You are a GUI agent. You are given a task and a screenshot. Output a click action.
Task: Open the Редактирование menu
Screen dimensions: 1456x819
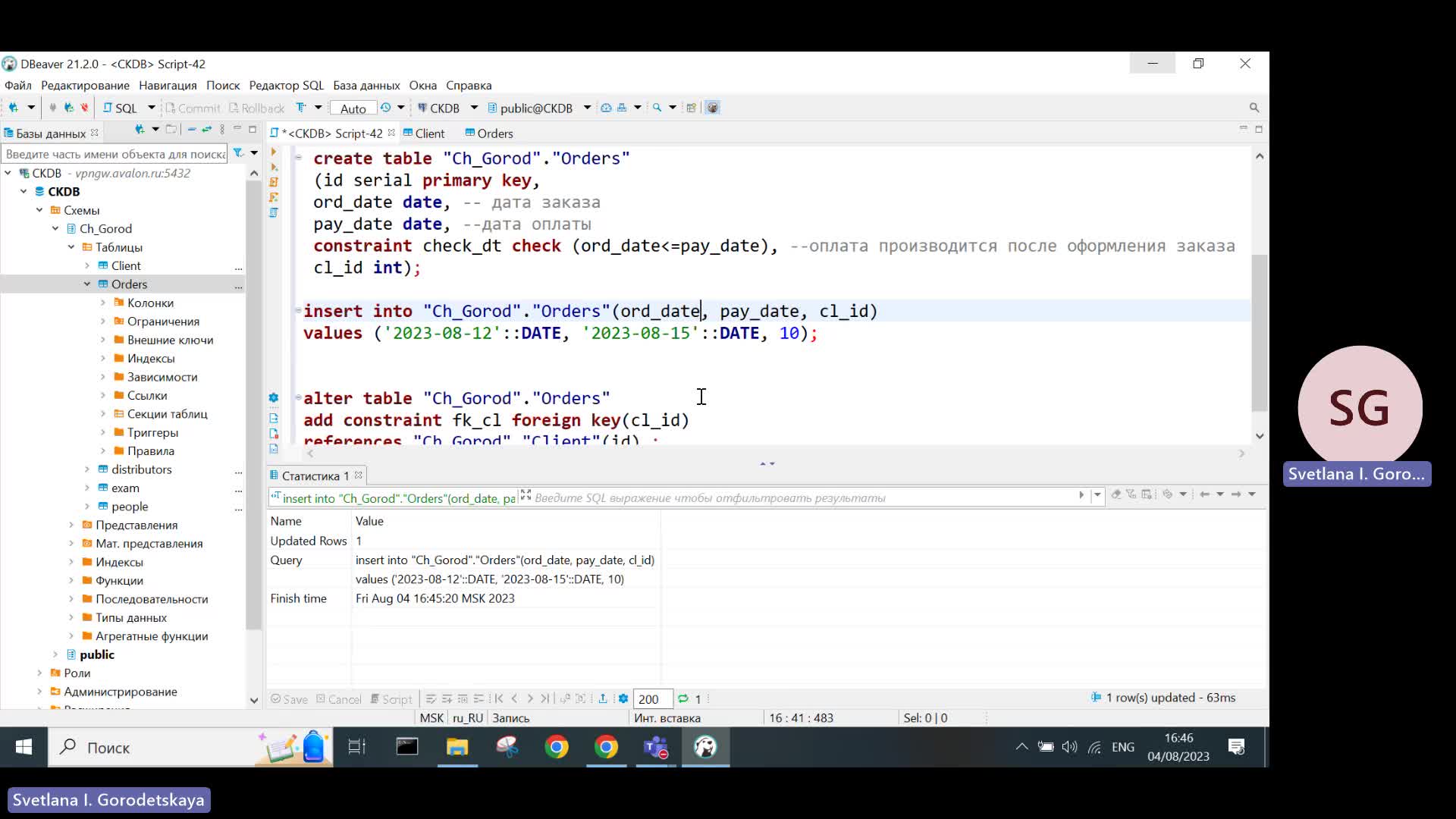click(85, 85)
